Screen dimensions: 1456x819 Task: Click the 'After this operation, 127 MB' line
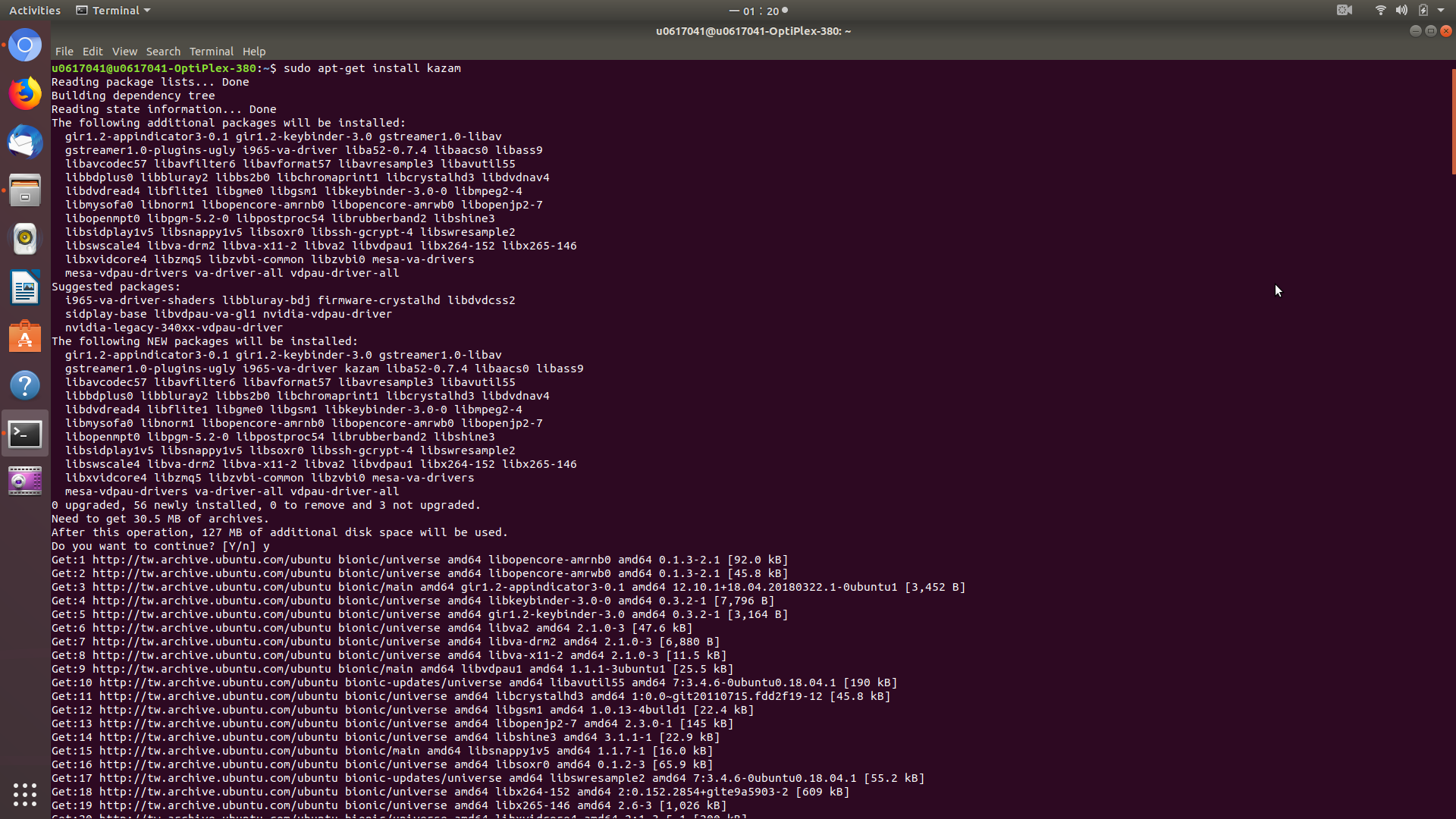pos(280,532)
